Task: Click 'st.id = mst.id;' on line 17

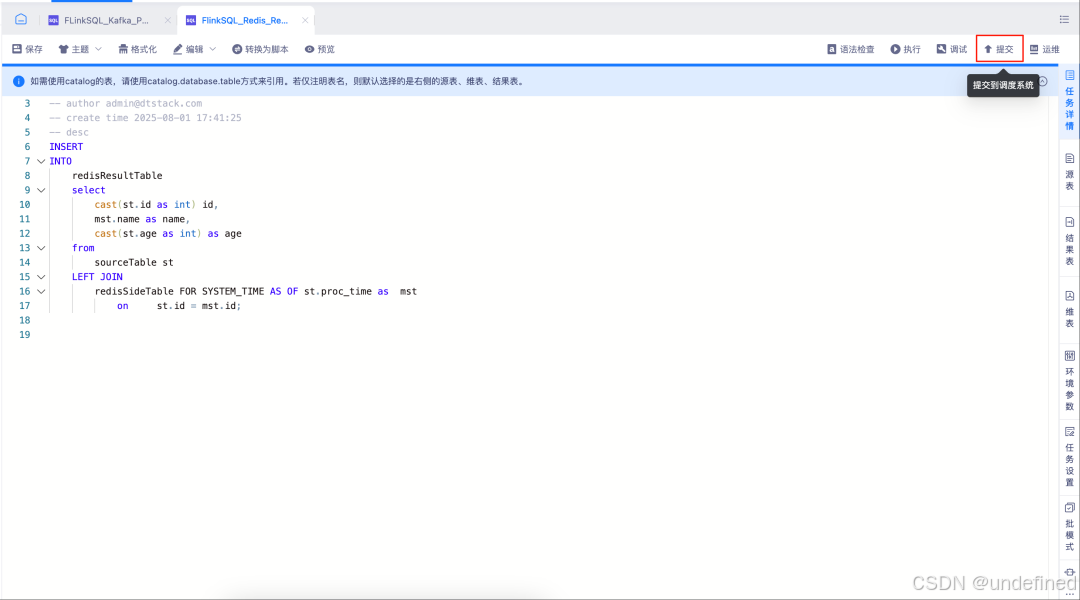Action: pyautogui.click(x=198, y=306)
